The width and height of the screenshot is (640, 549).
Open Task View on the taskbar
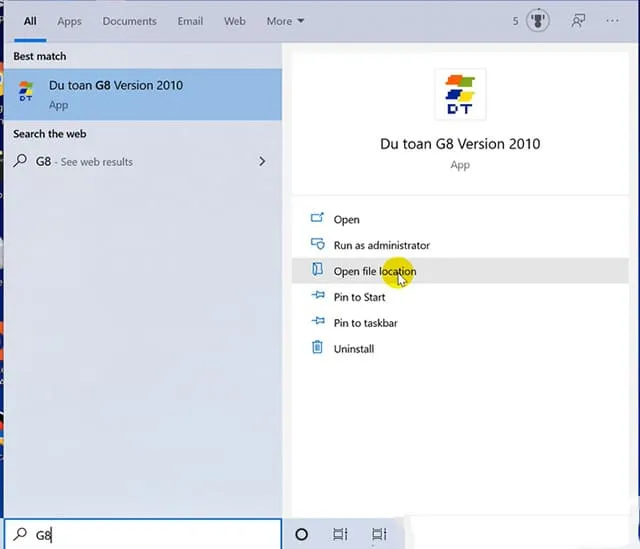pyautogui.click(x=340, y=534)
